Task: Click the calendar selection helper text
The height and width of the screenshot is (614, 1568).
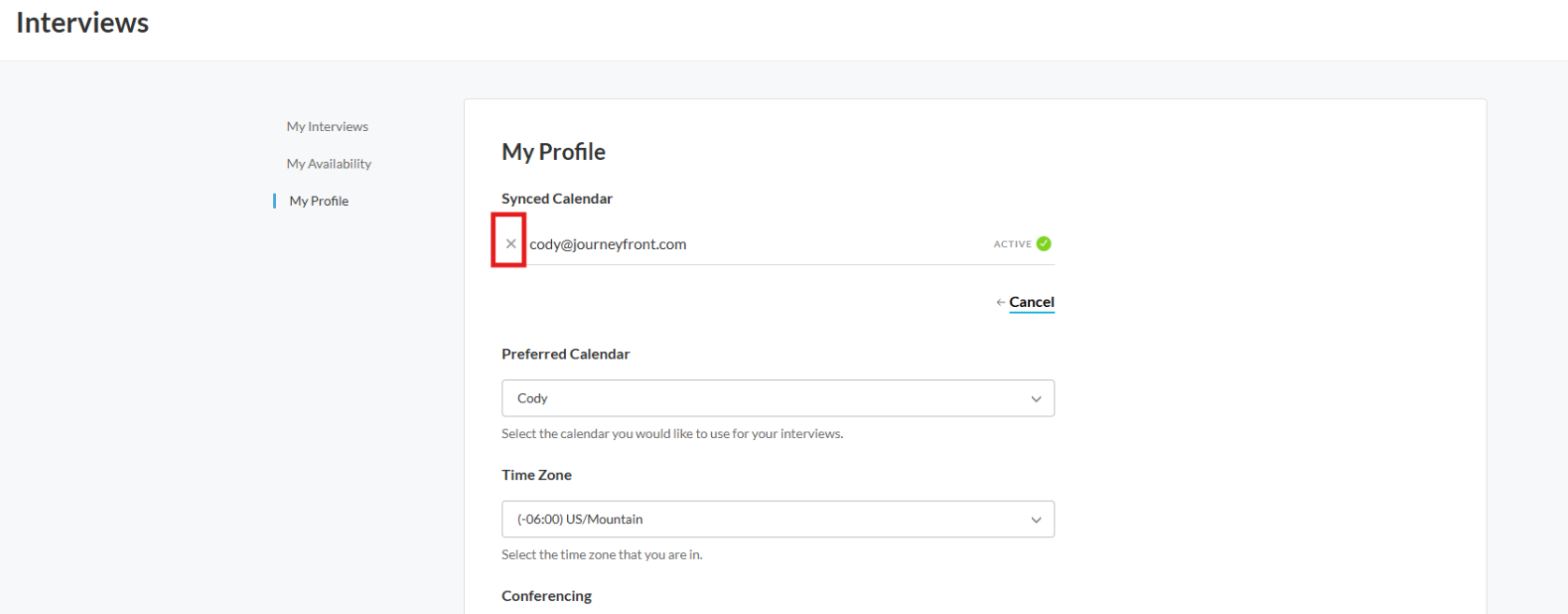Action: [x=672, y=433]
